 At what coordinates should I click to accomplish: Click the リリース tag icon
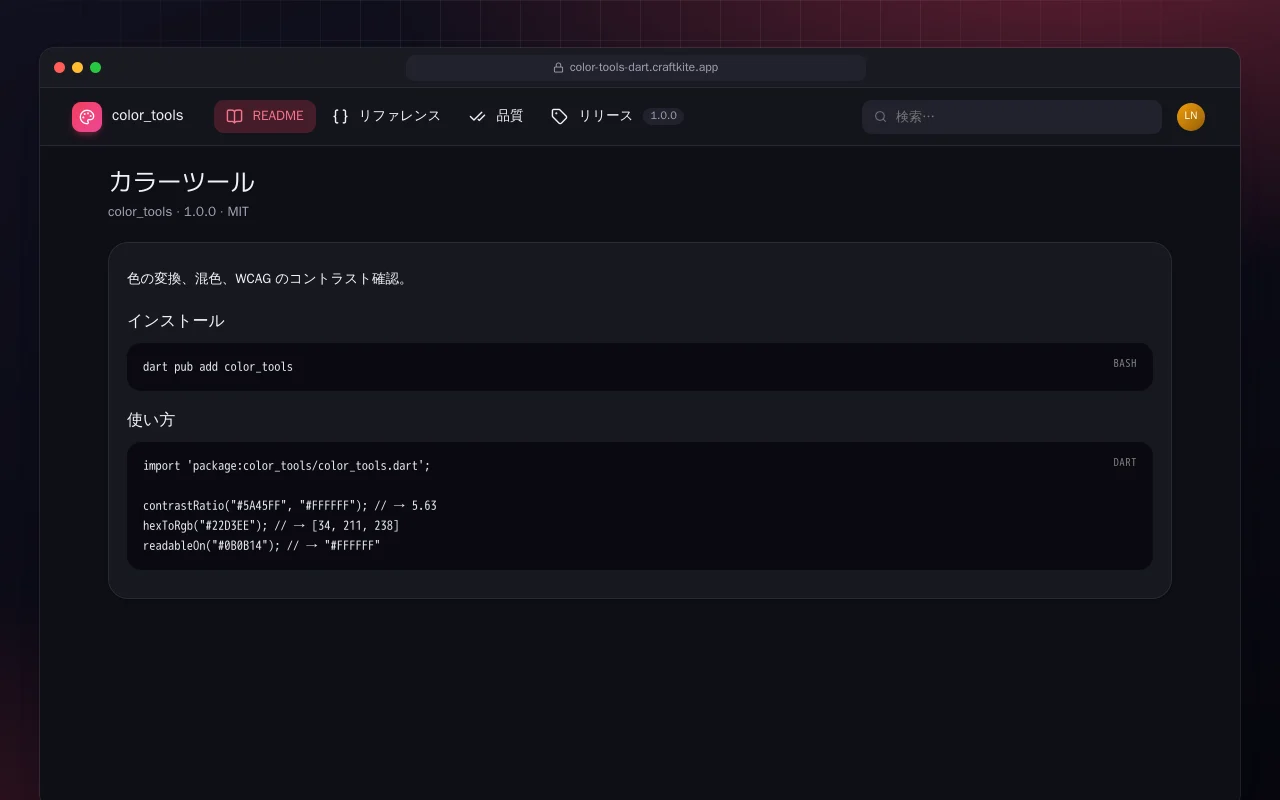pos(559,116)
